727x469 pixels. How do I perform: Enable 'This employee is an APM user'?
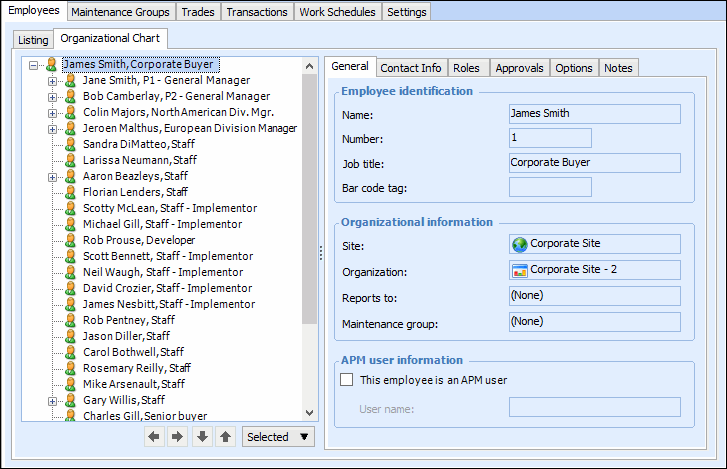[347, 380]
